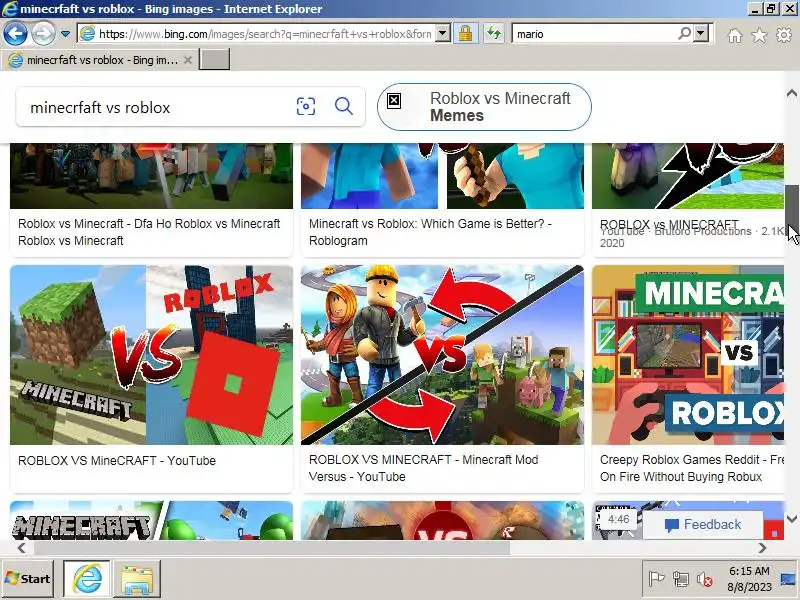Open the Tools gear icon
The height and width of the screenshot is (600, 800).
click(x=784, y=35)
